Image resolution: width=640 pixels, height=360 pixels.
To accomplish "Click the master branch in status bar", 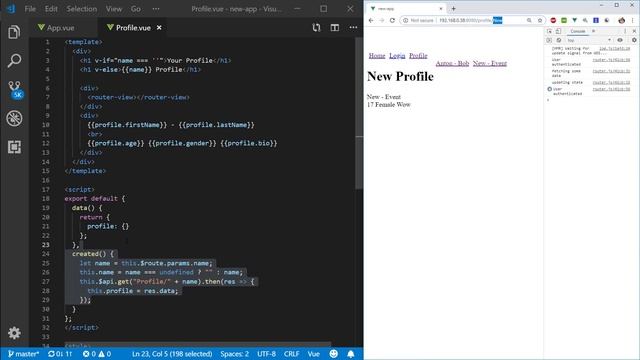I will coord(23,354).
